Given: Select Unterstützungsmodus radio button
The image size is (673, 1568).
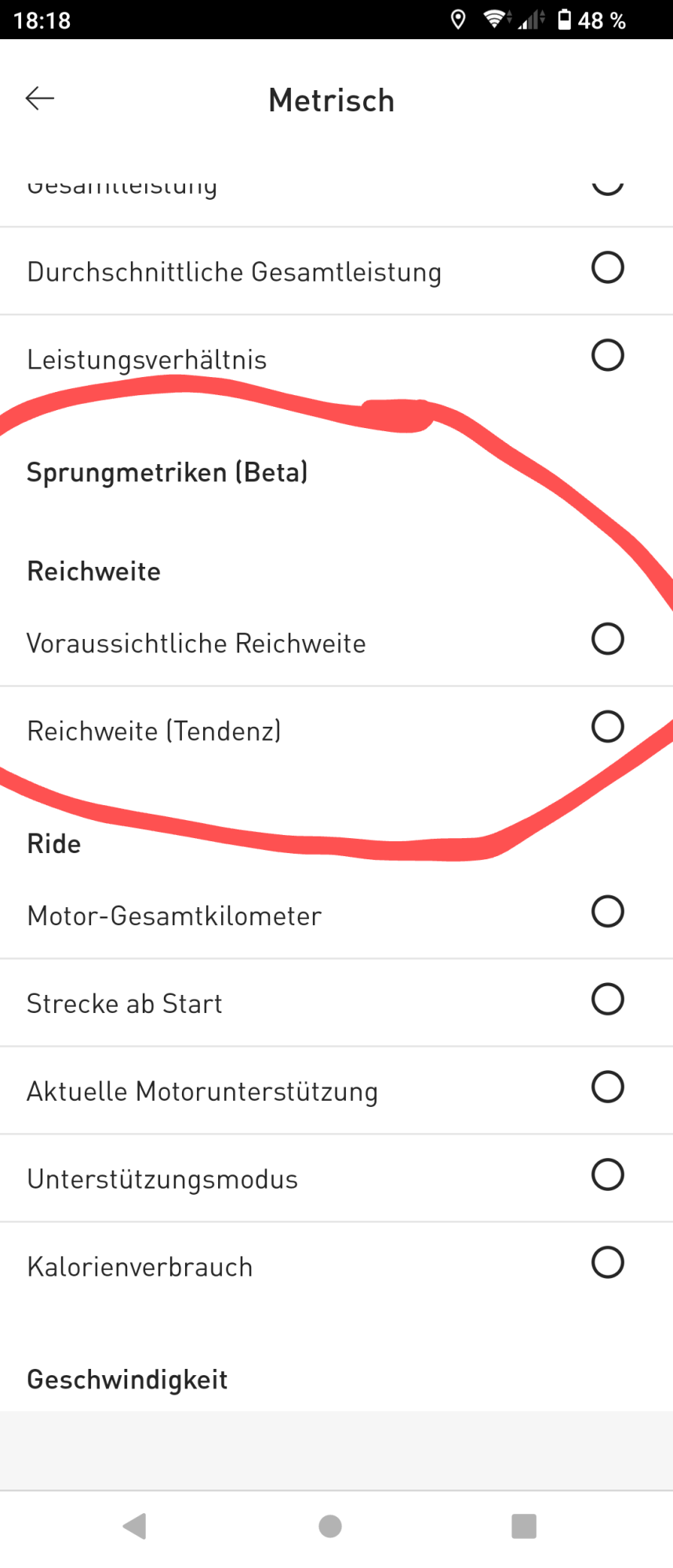Looking at the screenshot, I should point(607,1176).
